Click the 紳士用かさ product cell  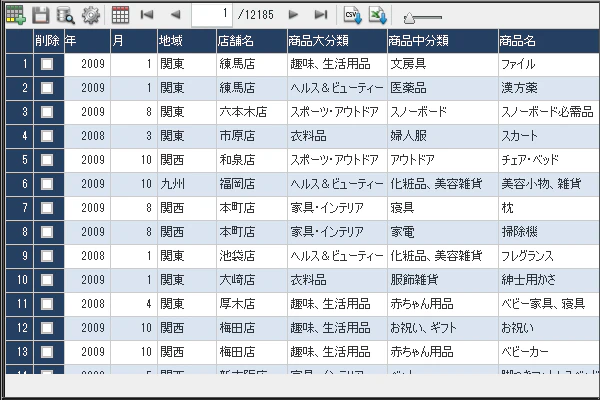click(549, 280)
